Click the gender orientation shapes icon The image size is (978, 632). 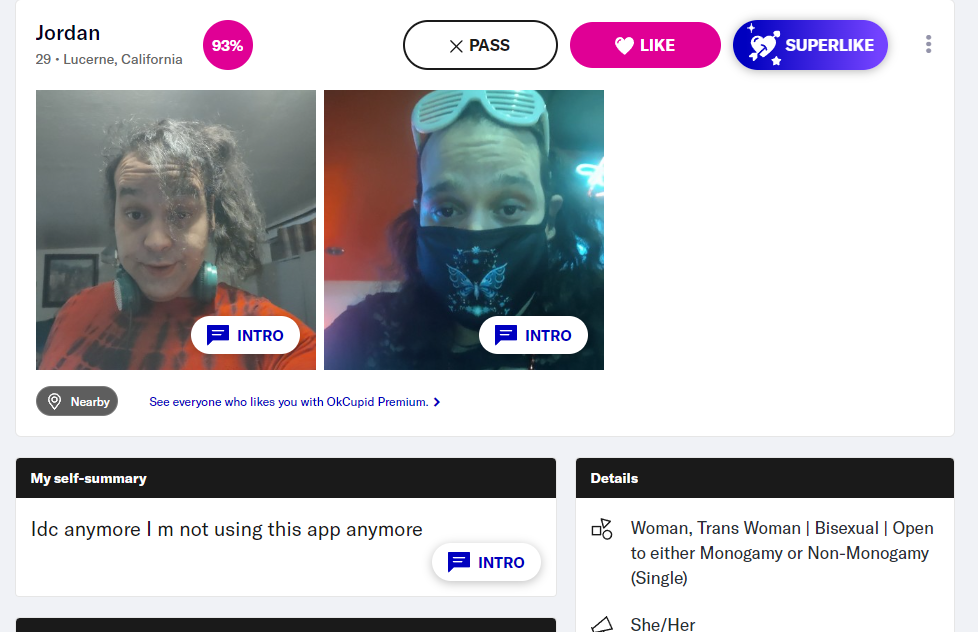(602, 529)
